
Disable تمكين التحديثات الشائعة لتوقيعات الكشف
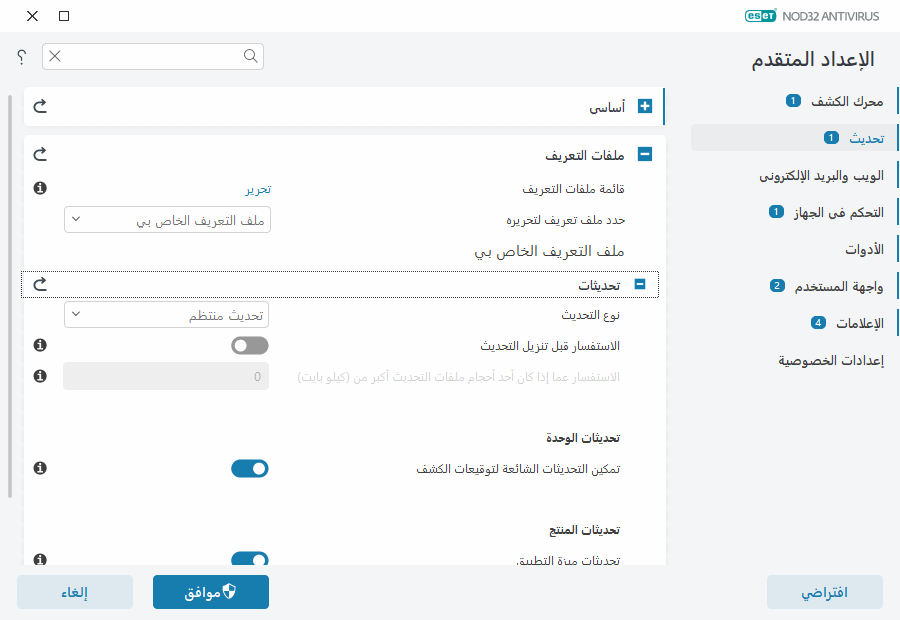(x=249, y=468)
